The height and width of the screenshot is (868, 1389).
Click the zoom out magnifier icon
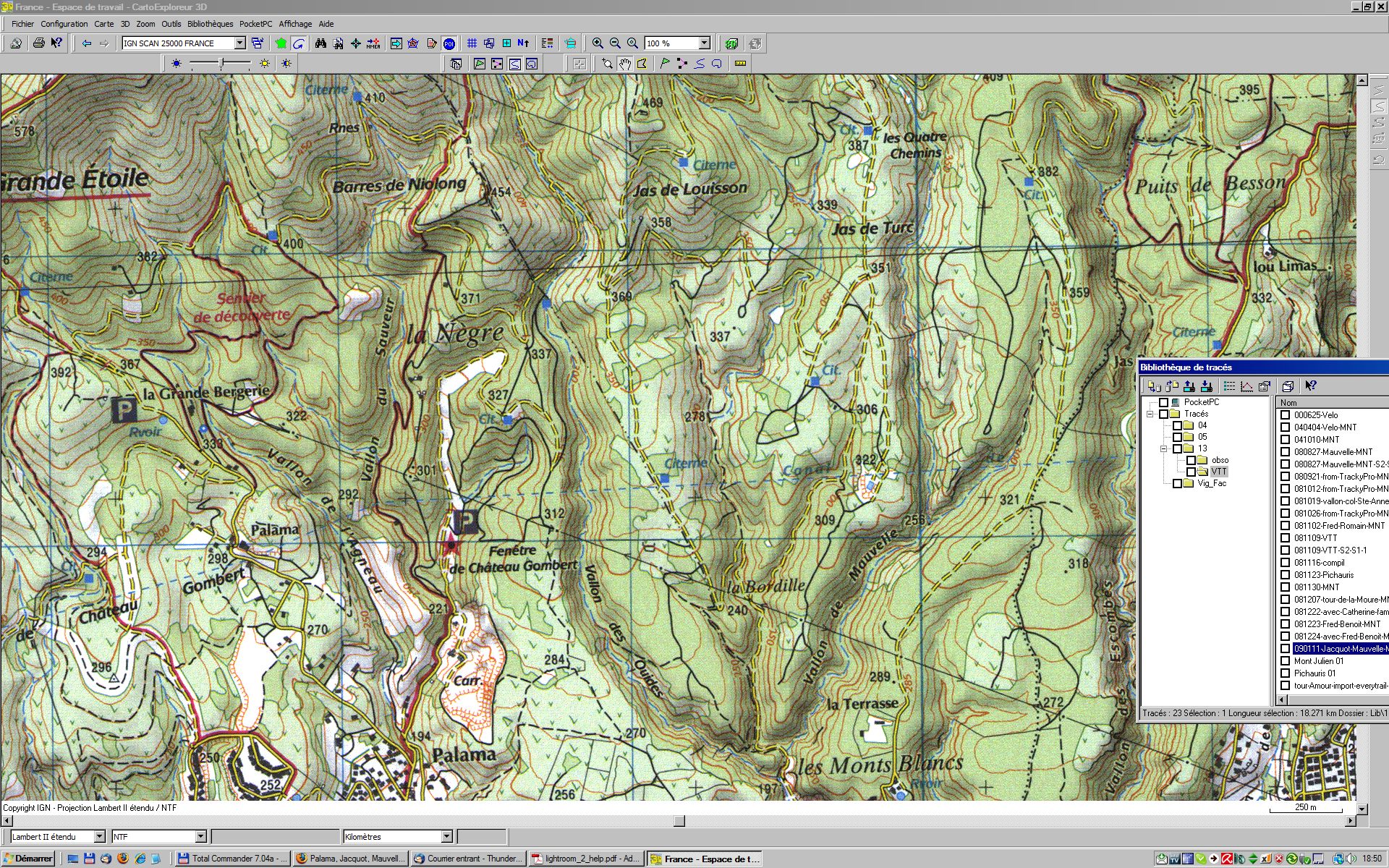coord(615,43)
